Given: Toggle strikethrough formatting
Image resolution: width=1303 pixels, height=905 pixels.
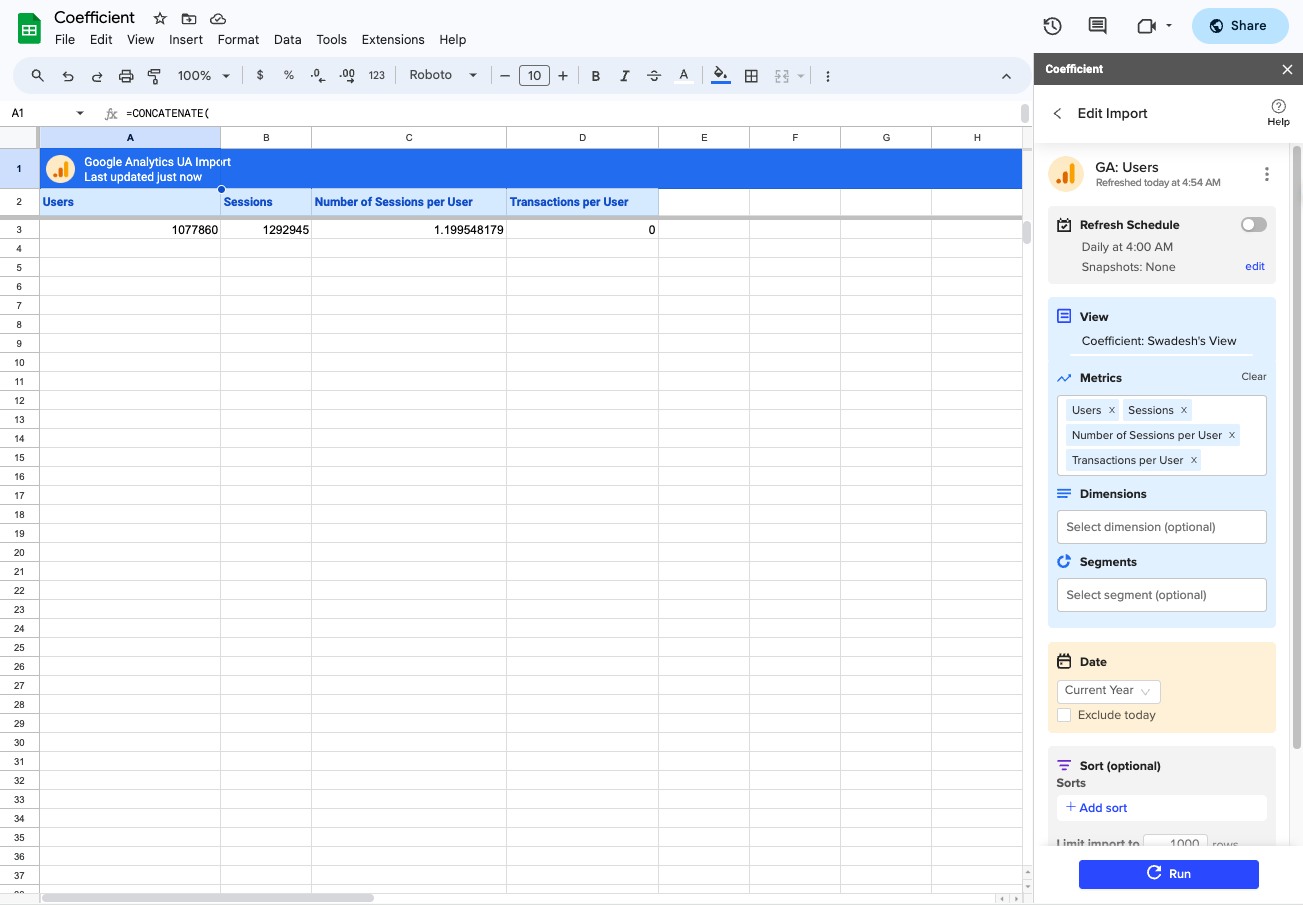Looking at the screenshot, I should click(654, 76).
